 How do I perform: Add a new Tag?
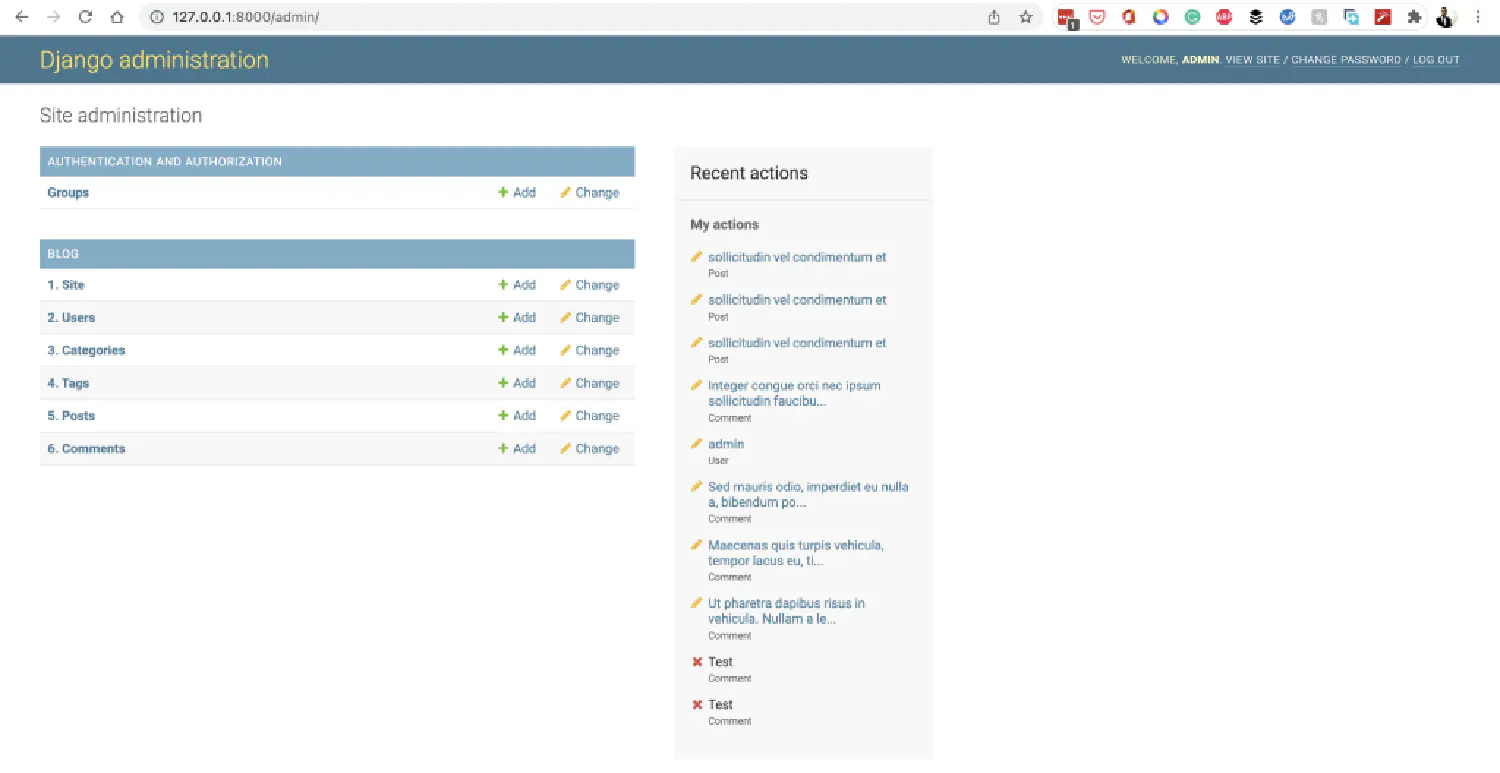click(x=517, y=383)
